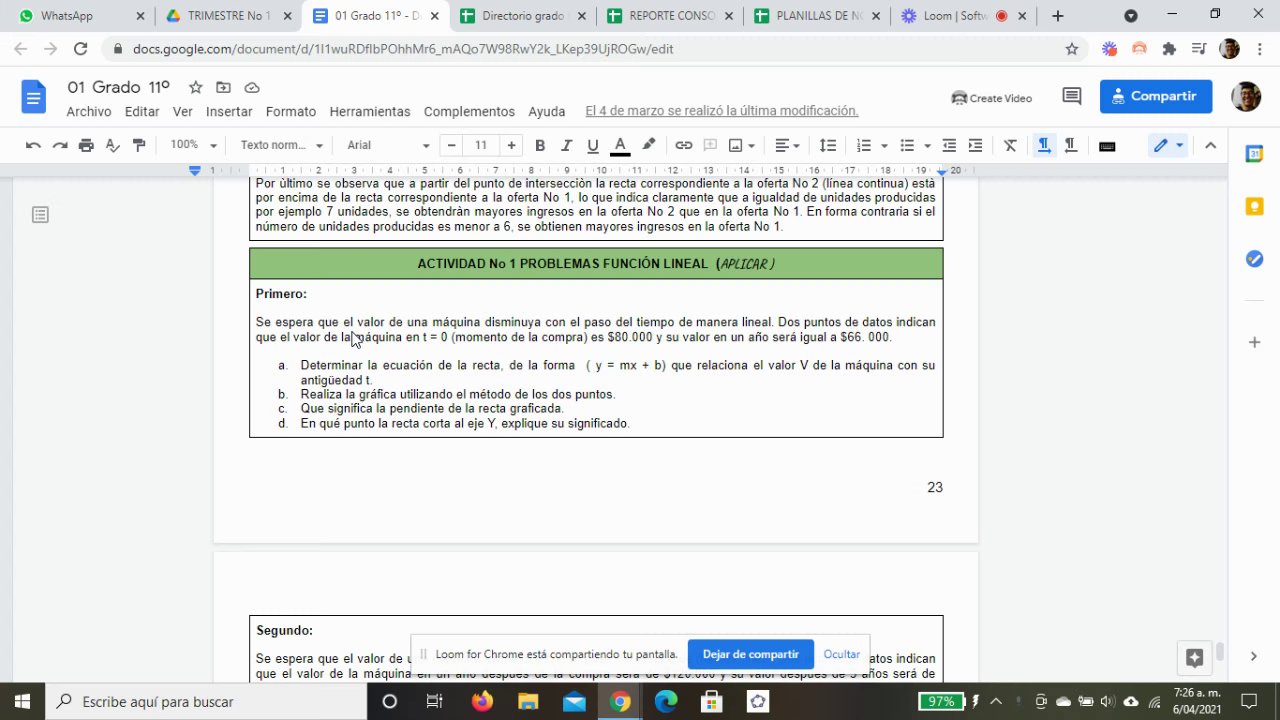Image resolution: width=1280 pixels, height=720 pixels.
Task: Open the 100% zoom dropdown
Action: click(x=193, y=146)
